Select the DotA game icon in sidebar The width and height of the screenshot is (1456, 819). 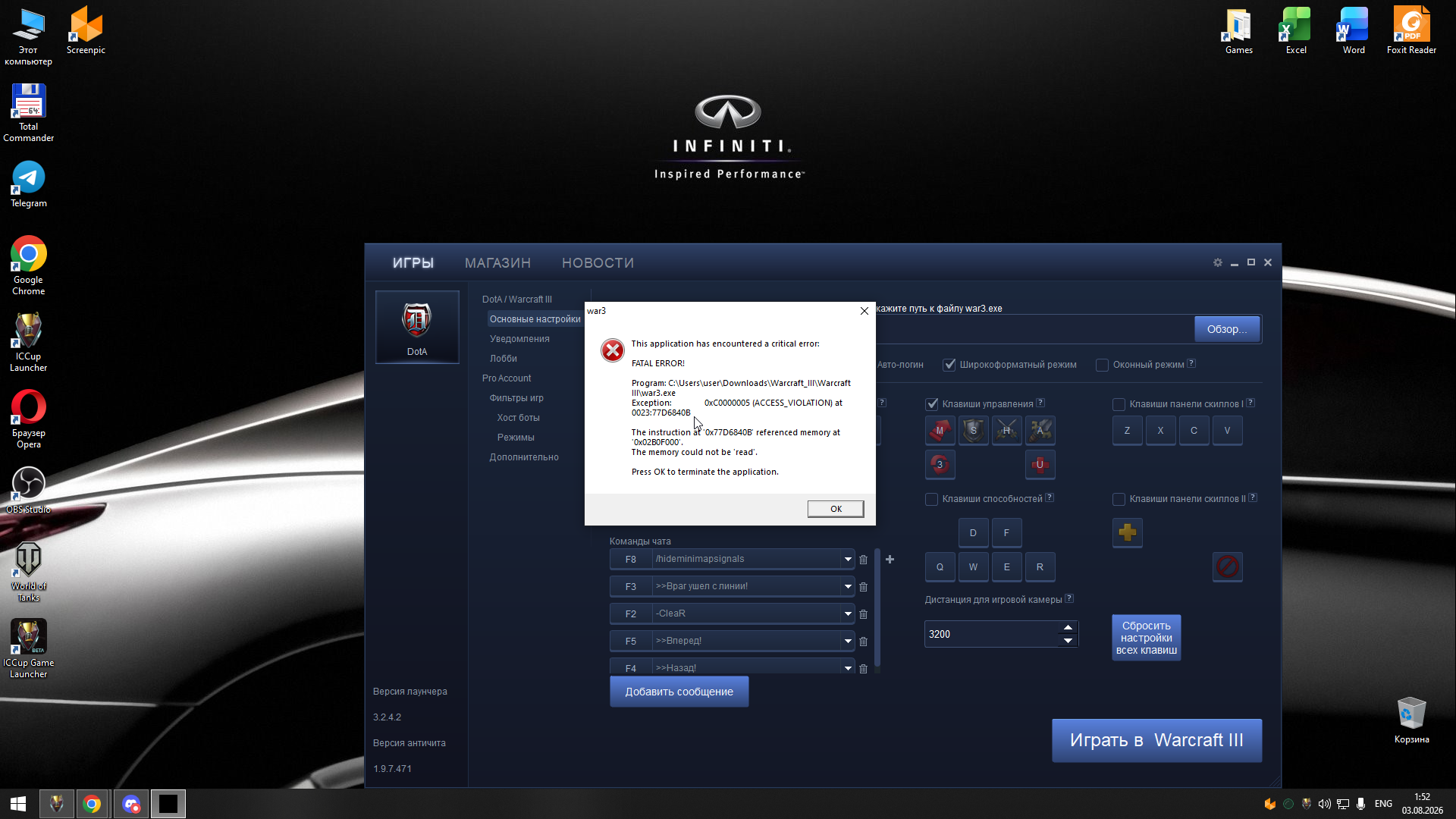[x=417, y=327]
